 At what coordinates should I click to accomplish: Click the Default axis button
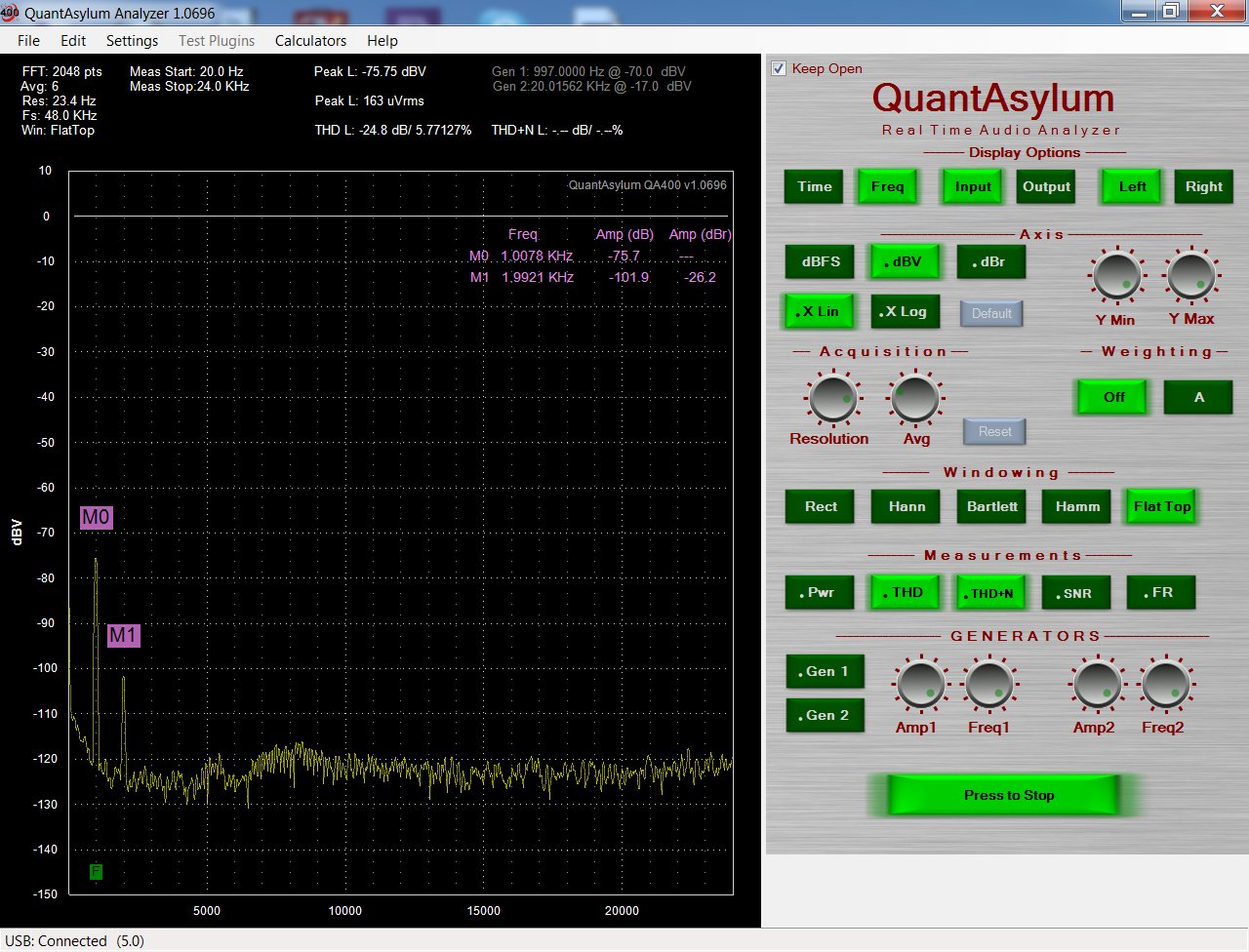click(x=991, y=313)
